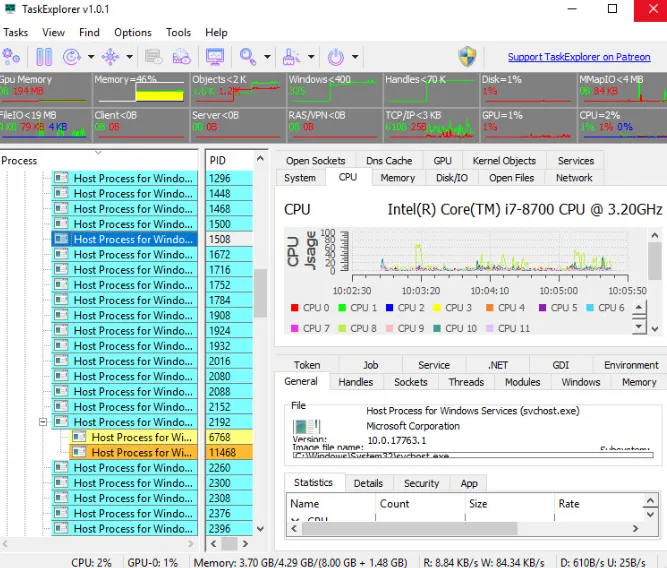Open the Environment tab
Image resolution: width=667 pixels, height=568 pixels.
pos(631,365)
